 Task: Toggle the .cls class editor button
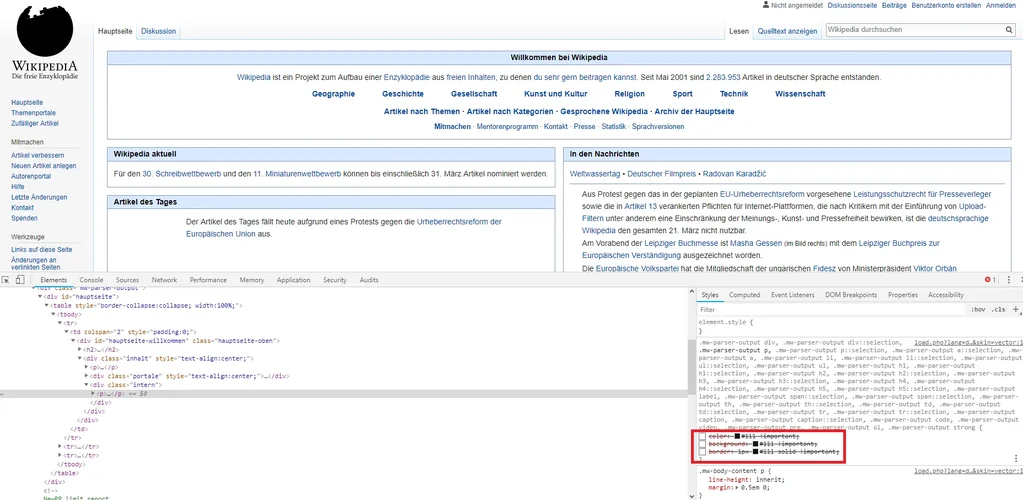click(x=998, y=309)
